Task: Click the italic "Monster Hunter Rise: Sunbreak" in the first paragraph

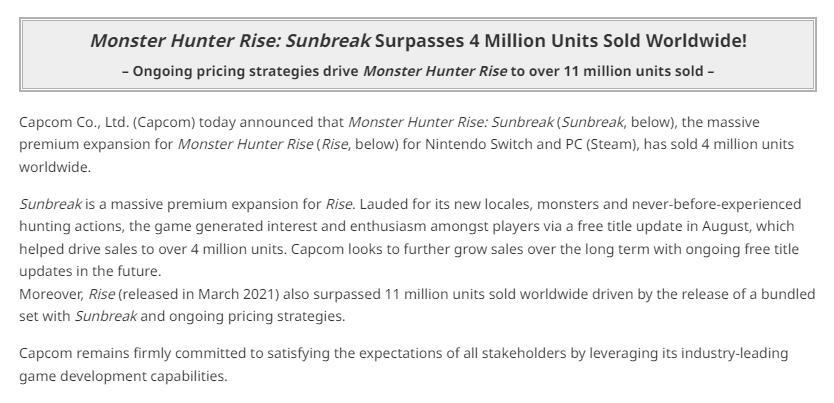Action: 451,122
